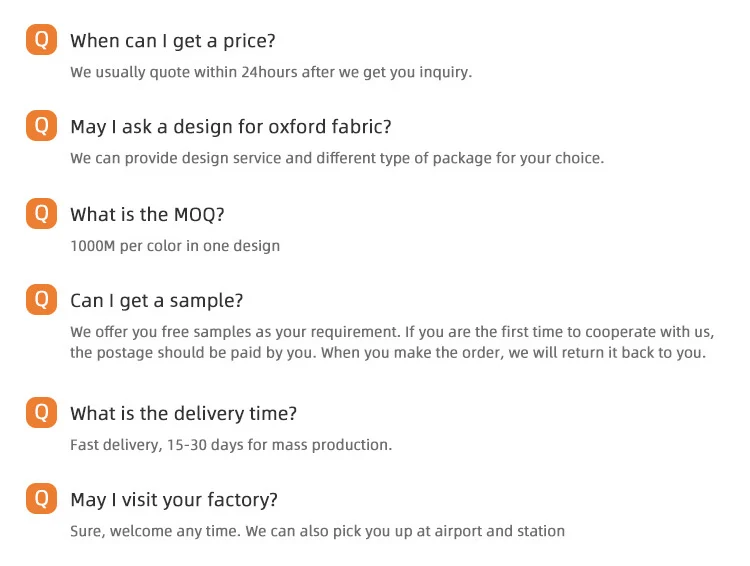Expand "May I ask a design for oxford fabric?"
Viewport: 750px width, 566px height.
[x=230, y=127]
